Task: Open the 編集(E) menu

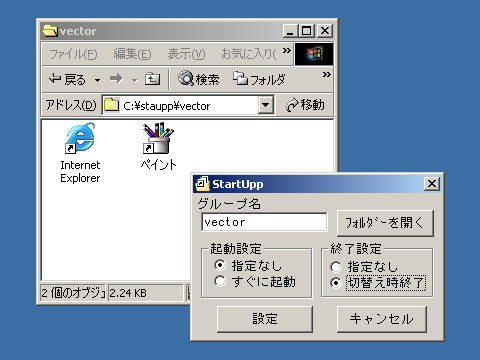Action: click(x=132, y=54)
